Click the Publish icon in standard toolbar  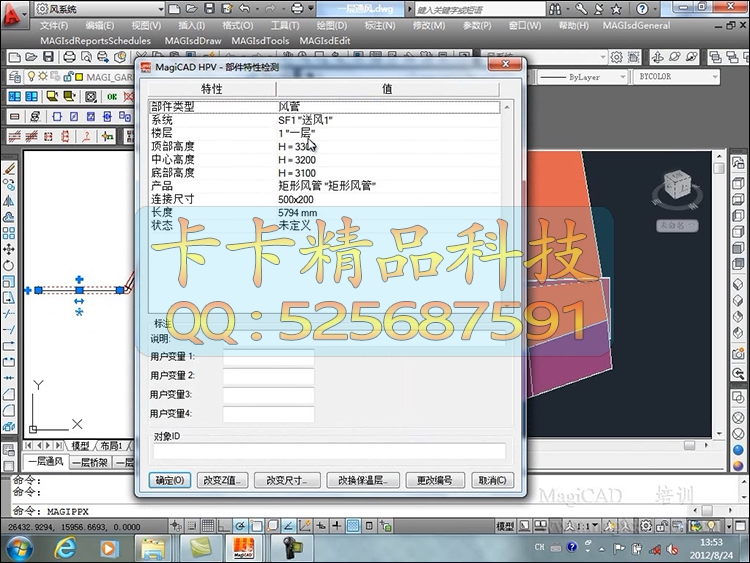(103, 57)
